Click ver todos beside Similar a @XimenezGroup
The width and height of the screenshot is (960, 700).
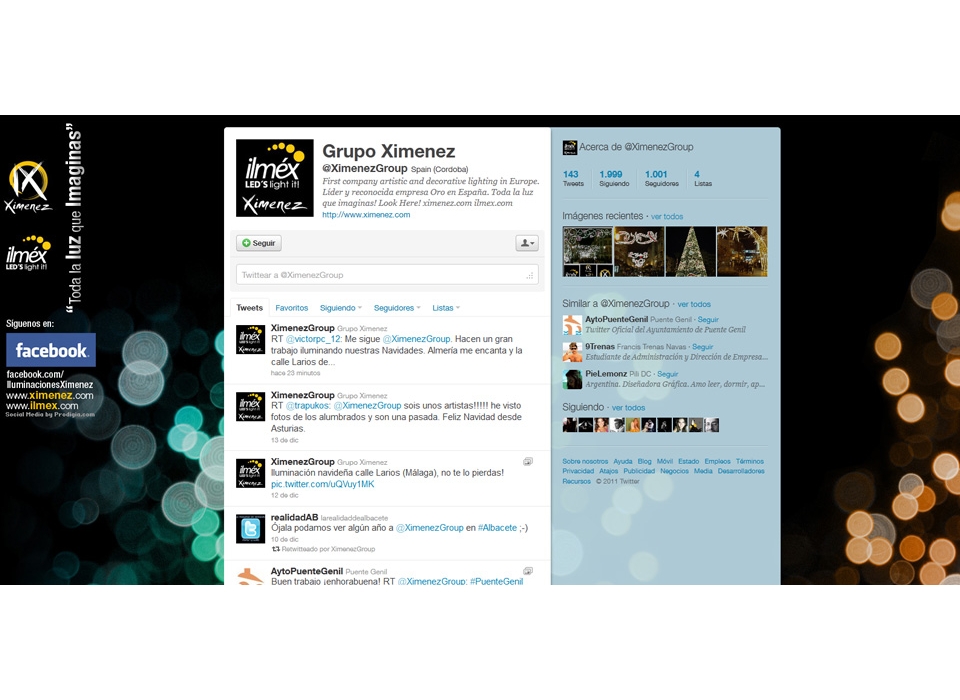[x=694, y=304]
